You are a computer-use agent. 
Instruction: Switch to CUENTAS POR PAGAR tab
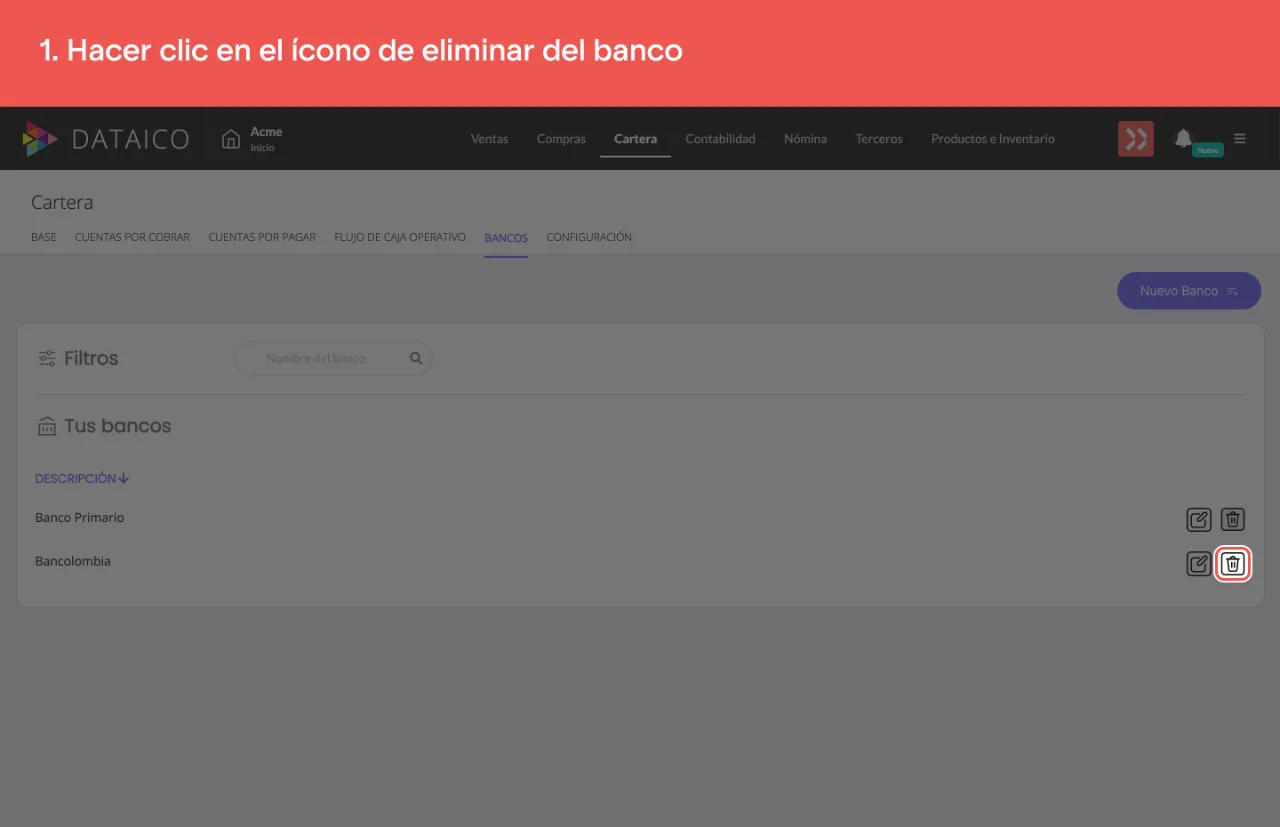pos(262,237)
